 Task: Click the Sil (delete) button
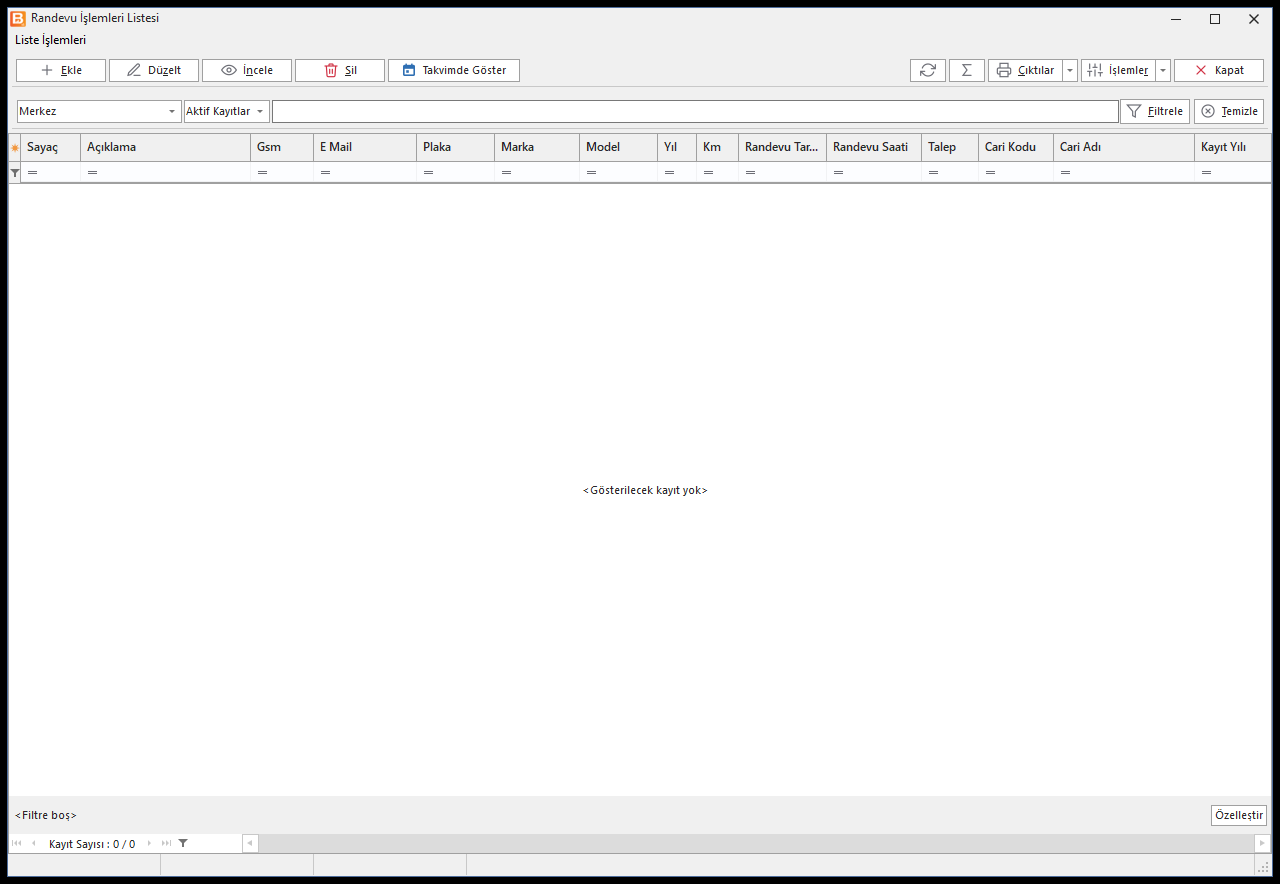pos(340,70)
